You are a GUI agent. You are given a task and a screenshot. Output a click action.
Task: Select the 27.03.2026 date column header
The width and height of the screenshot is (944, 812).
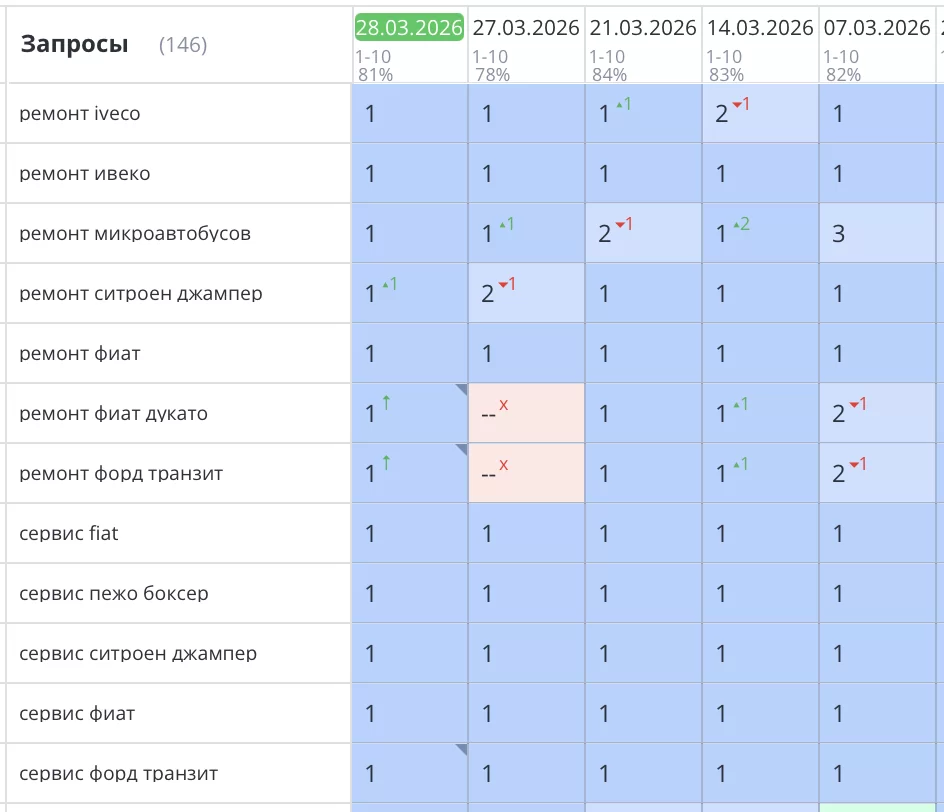tap(526, 27)
